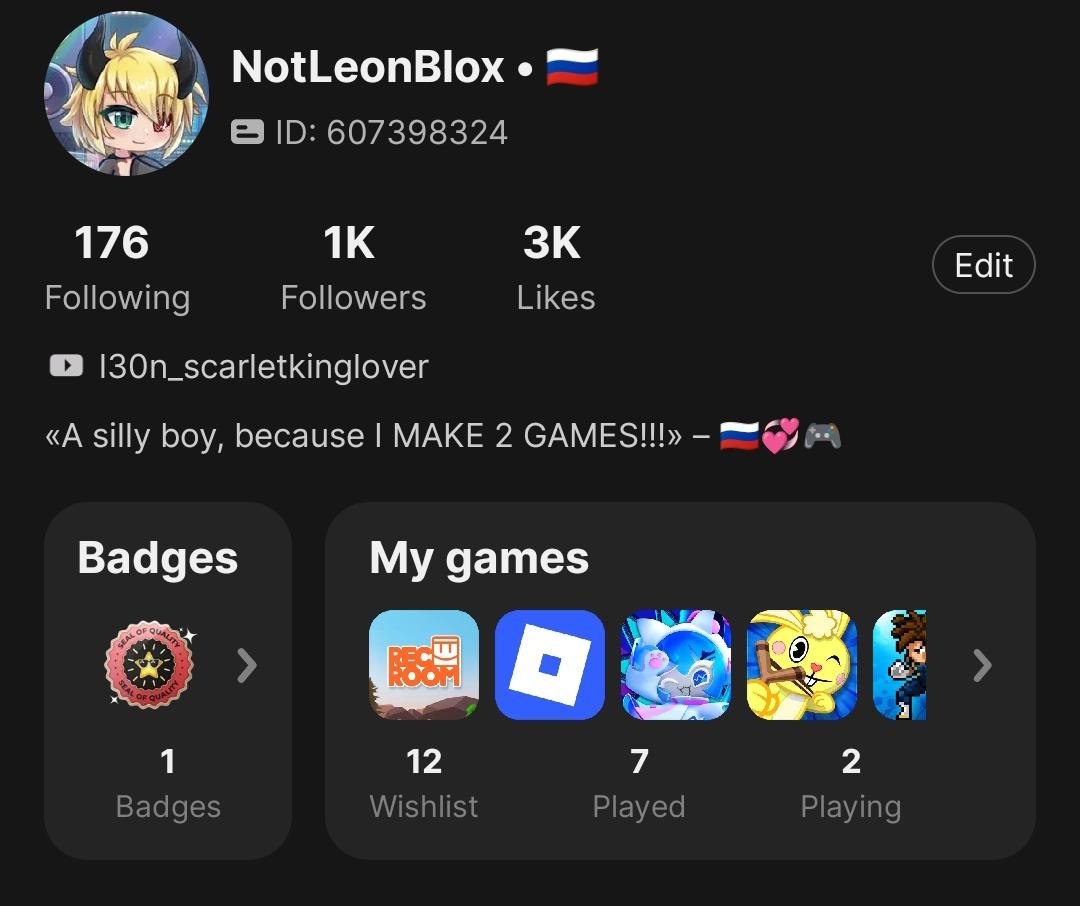Viewport: 1080px width, 906px height.
Task: Open the 3K Likes count
Action: (x=555, y=268)
